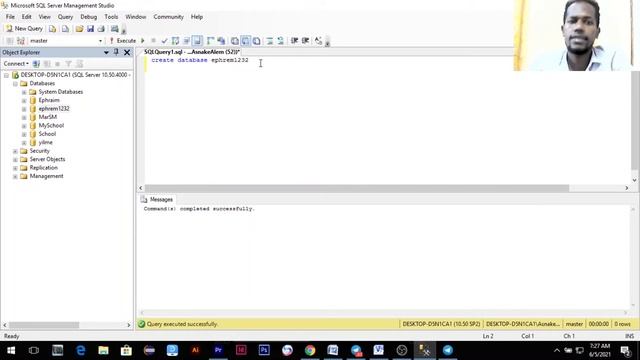Uncomment the selected lines

tap(281, 41)
